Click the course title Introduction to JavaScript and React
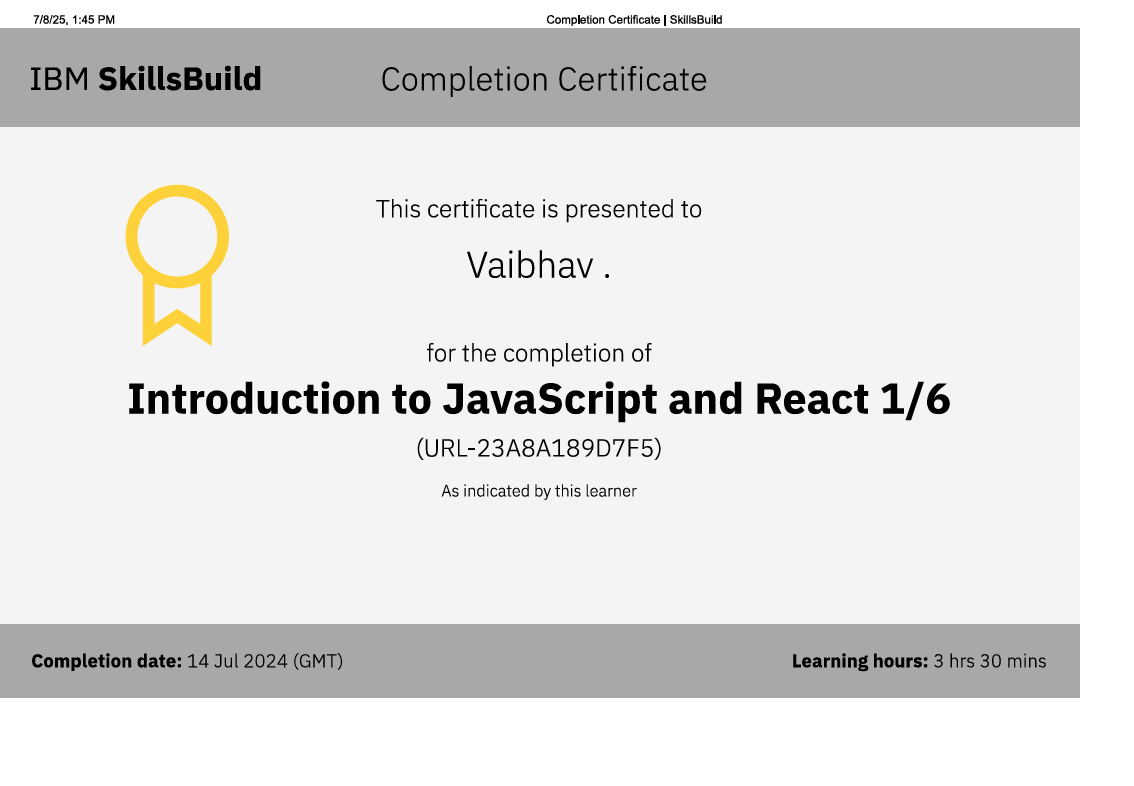The image size is (1134, 786). (x=540, y=399)
